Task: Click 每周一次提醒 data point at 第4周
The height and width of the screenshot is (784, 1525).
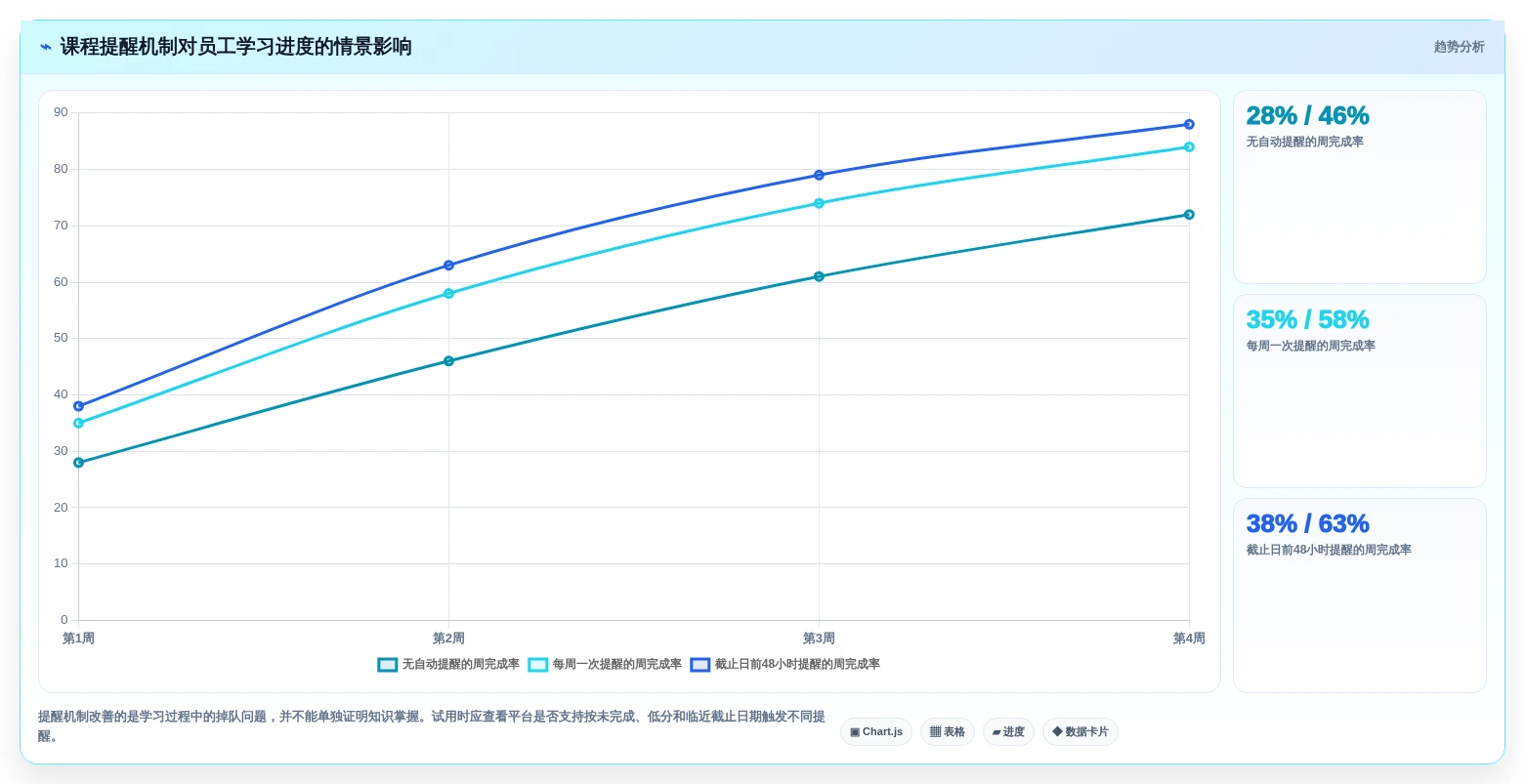Action: pyautogui.click(x=1189, y=146)
